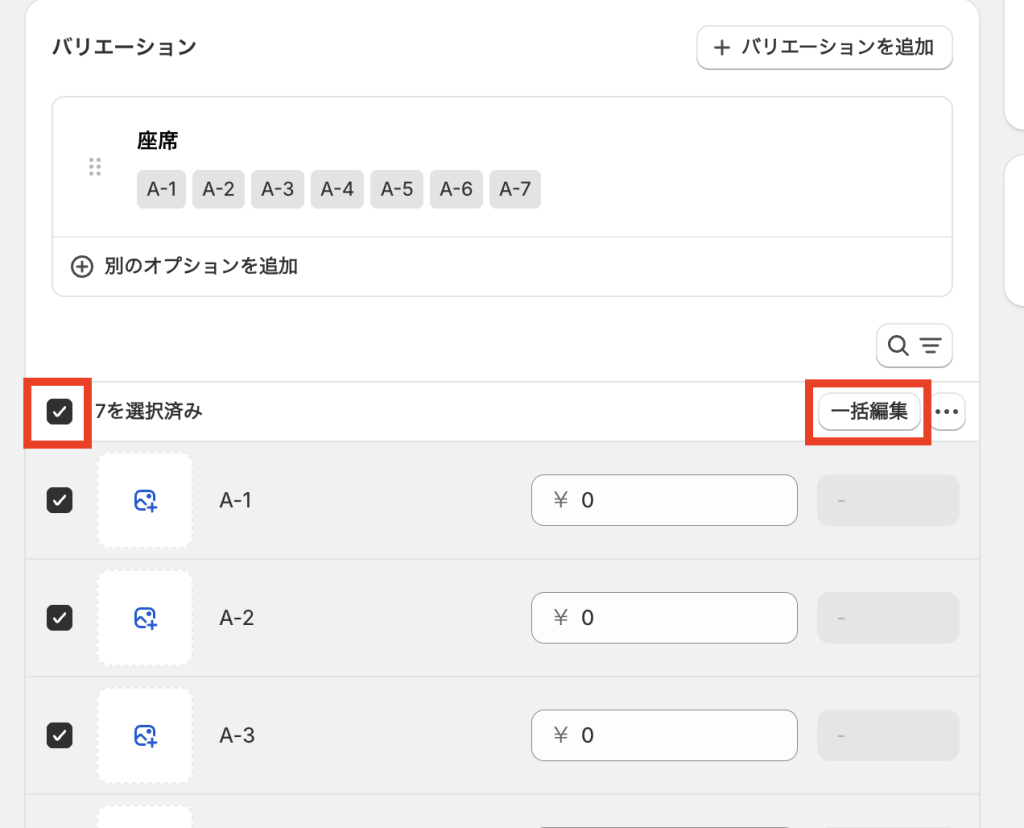Click the add image icon for A-3
This screenshot has height=828, width=1024.
coord(145,736)
